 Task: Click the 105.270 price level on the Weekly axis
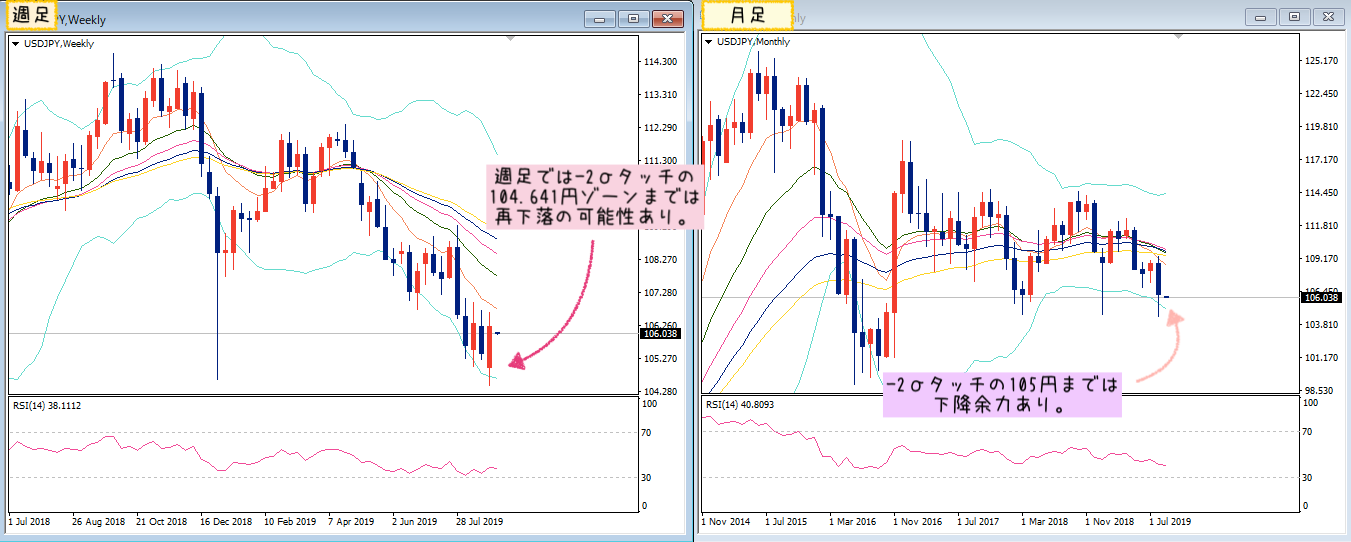pos(663,358)
